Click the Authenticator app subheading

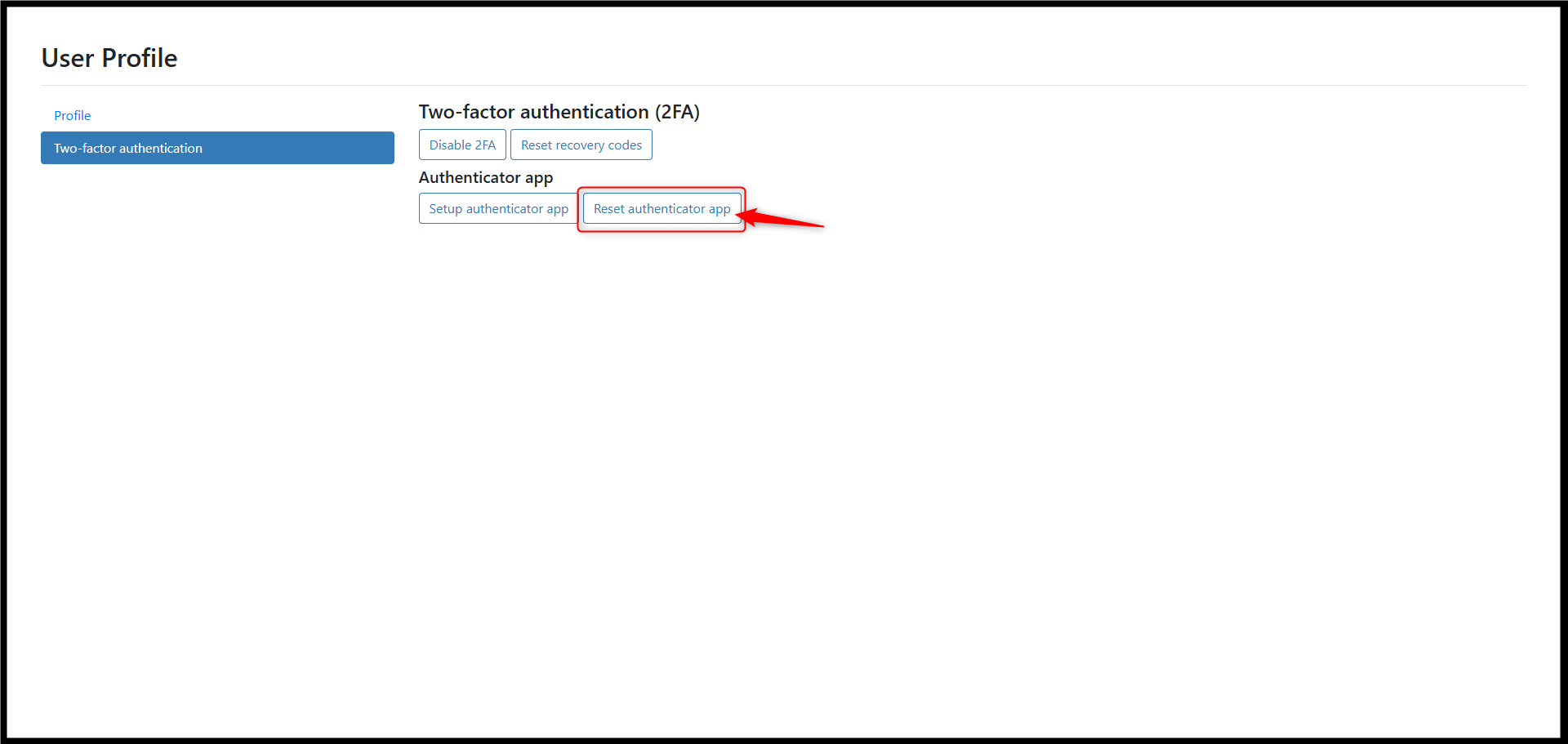click(x=486, y=177)
